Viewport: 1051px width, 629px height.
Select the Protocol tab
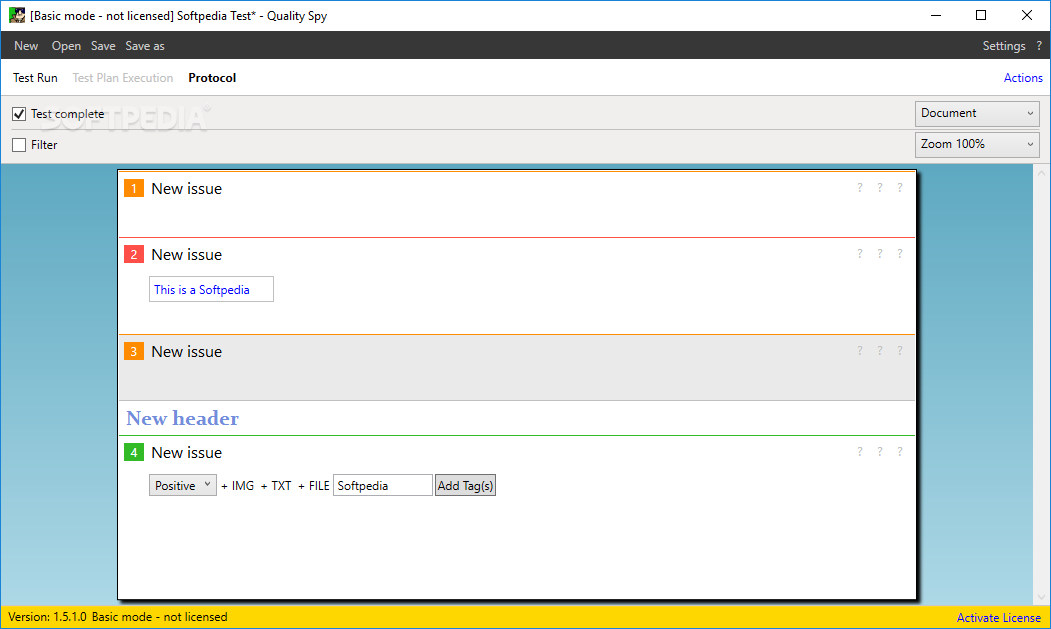[x=212, y=78]
